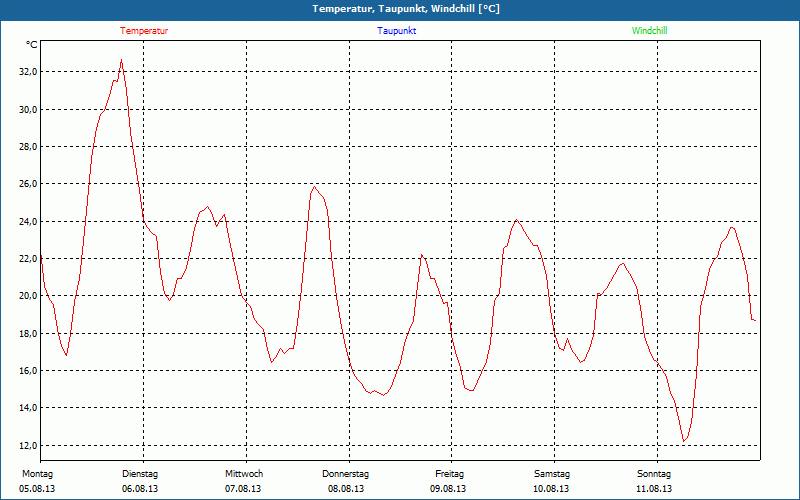Click the 28,0 y-axis value
Viewport: 800px width, 500px height.
click(x=28, y=146)
